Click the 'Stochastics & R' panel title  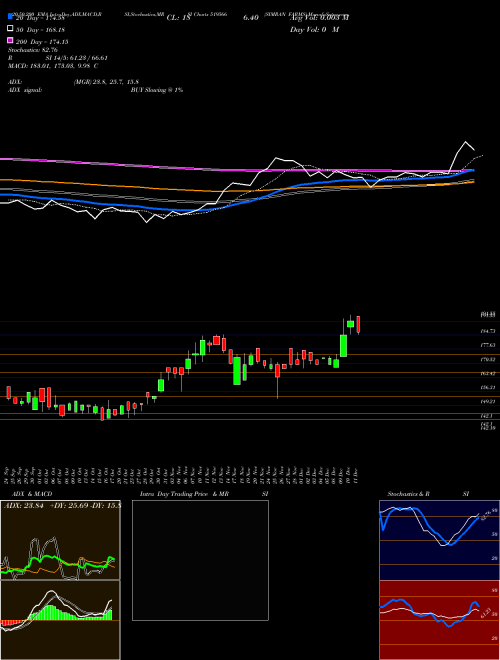click(x=408, y=494)
